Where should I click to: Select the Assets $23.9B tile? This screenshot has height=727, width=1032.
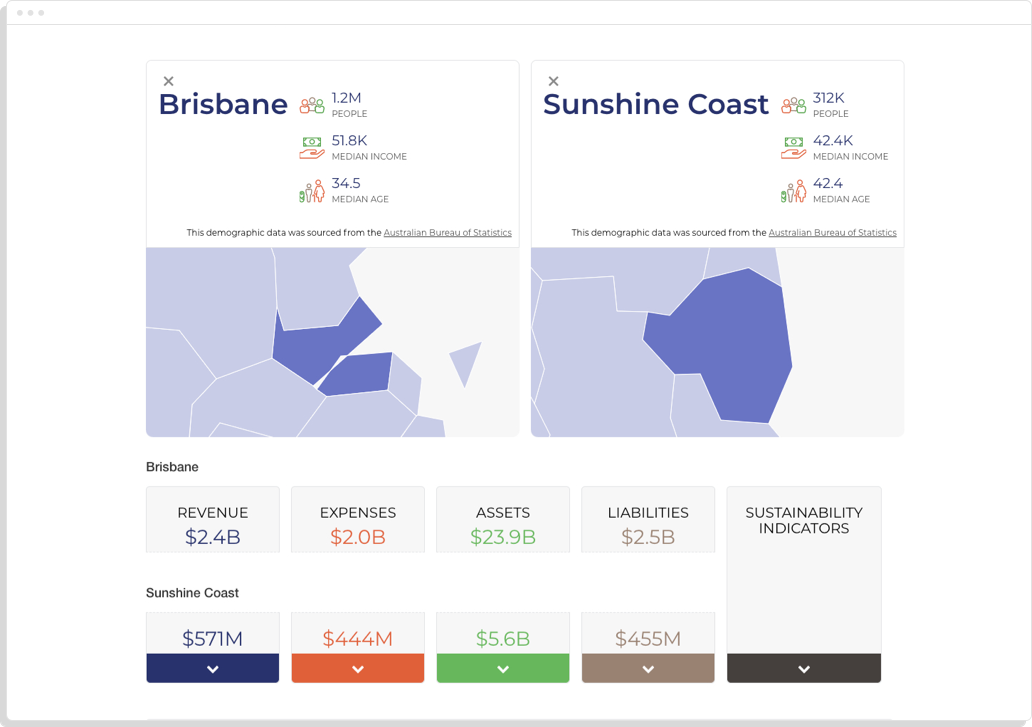[x=502, y=519]
